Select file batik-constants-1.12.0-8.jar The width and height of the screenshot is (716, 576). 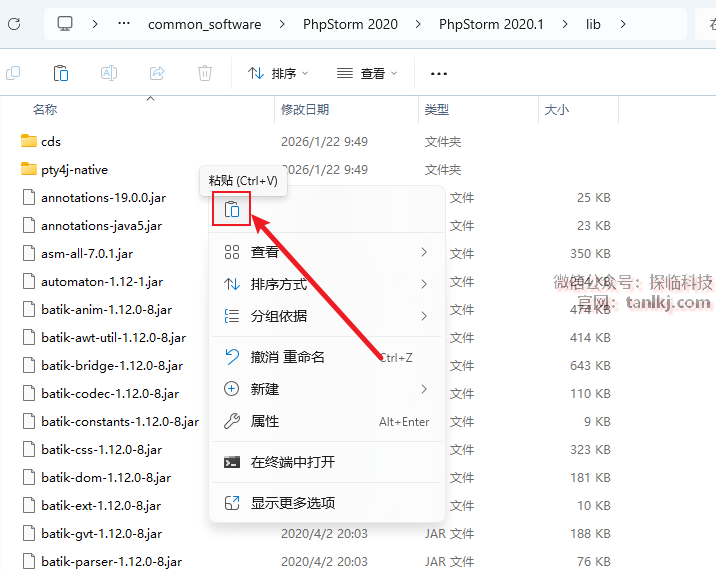(x=120, y=421)
